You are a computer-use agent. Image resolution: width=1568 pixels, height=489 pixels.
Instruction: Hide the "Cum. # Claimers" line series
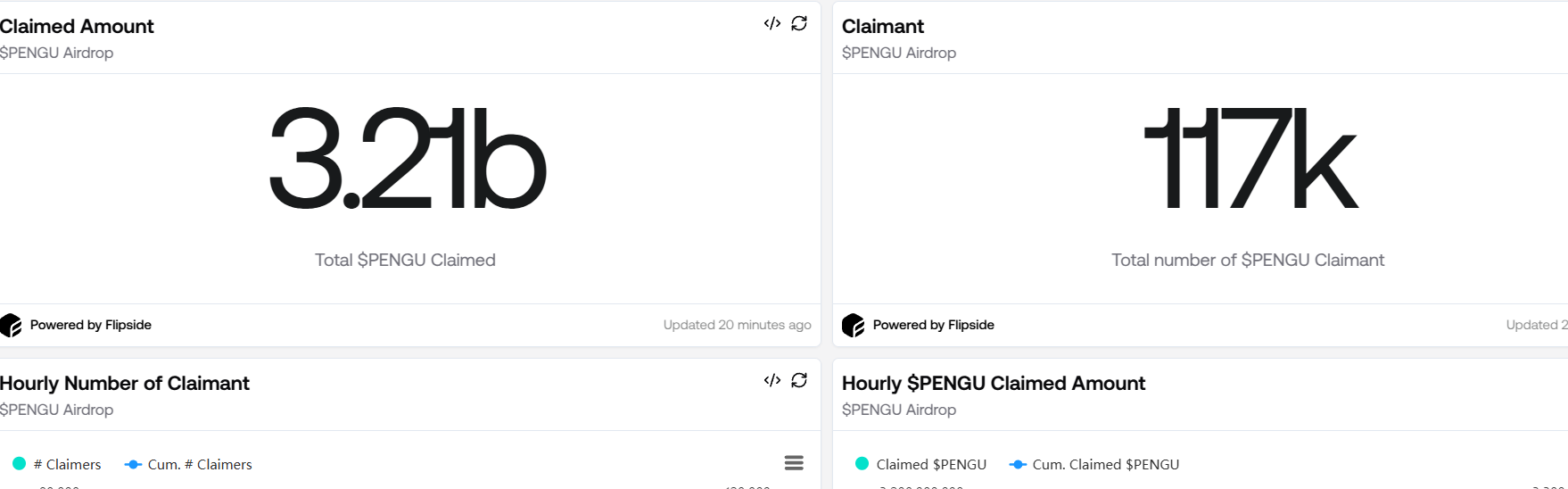189,464
